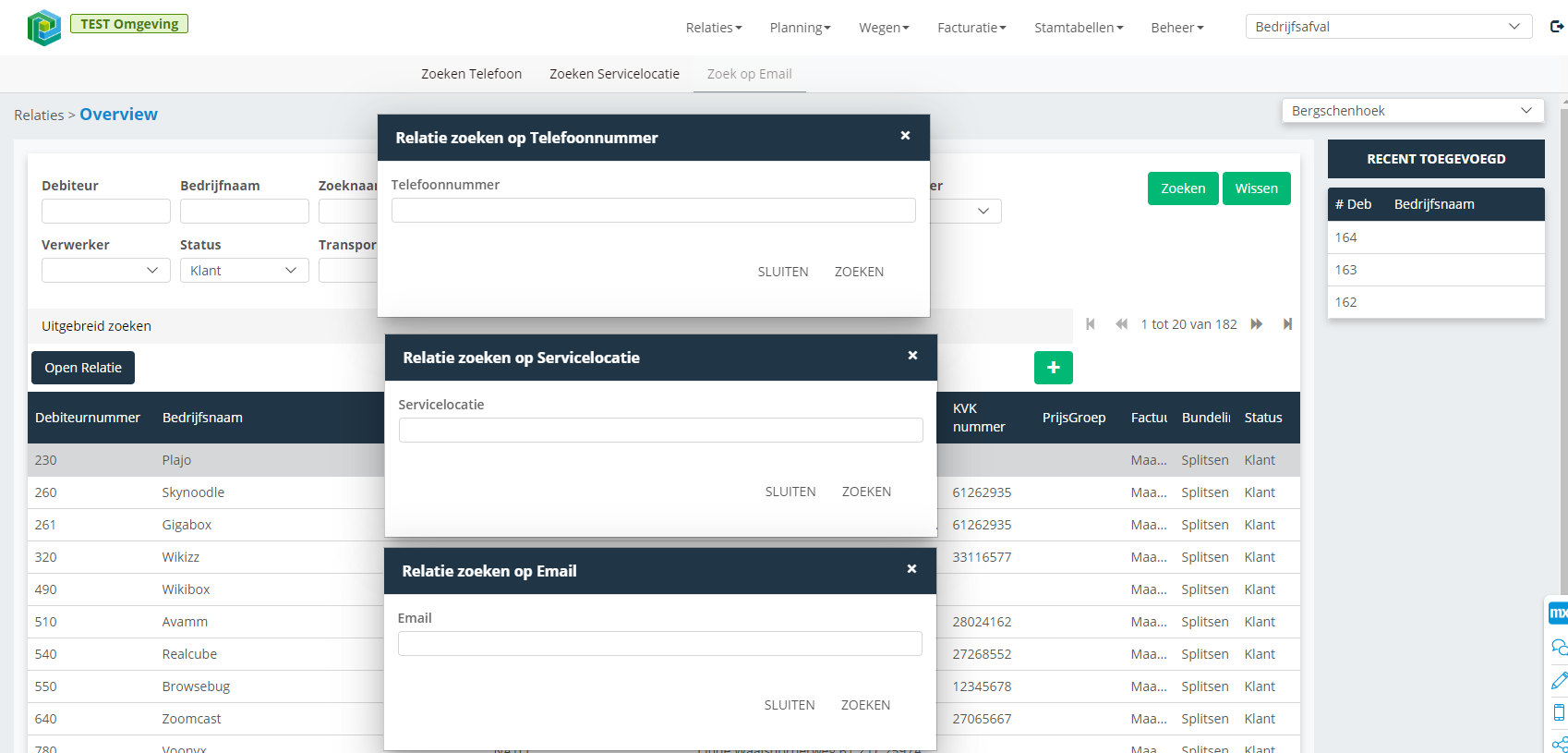
Task: Click ZOEKEN in the Servicelocatie dialog
Action: point(866,492)
